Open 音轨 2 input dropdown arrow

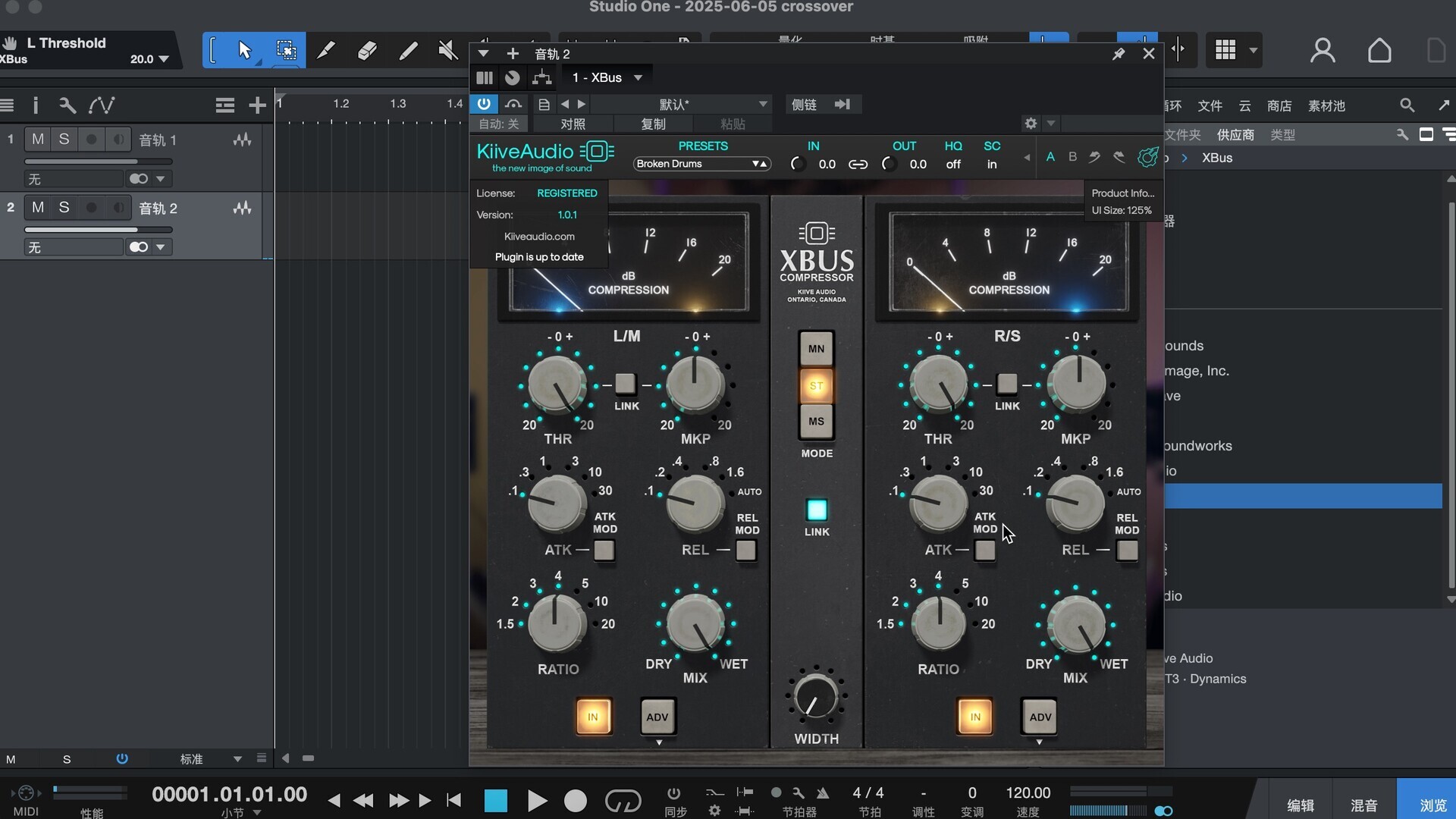pyautogui.click(x=160, y=247)
